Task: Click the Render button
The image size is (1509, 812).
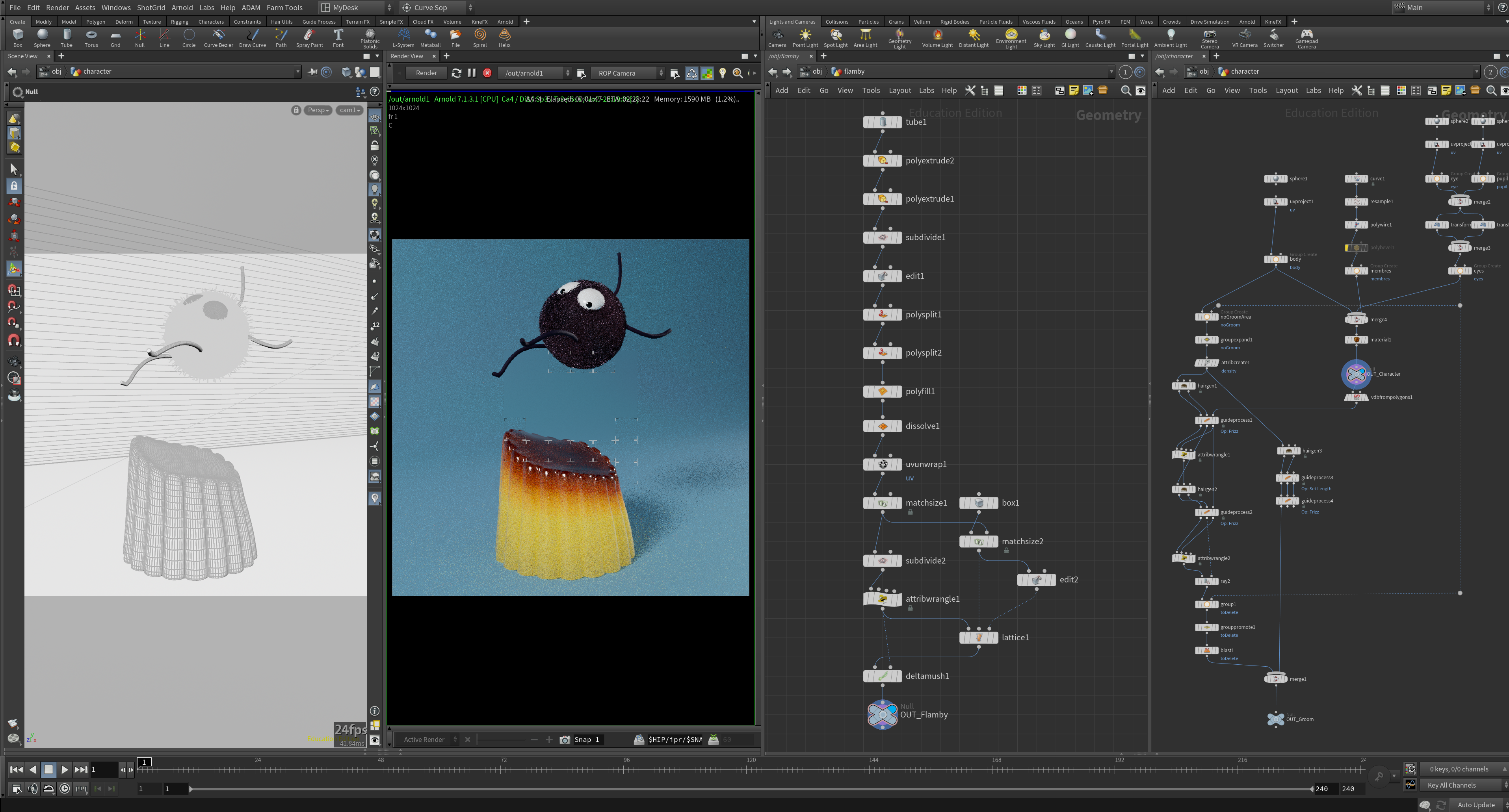Action: 426,73
